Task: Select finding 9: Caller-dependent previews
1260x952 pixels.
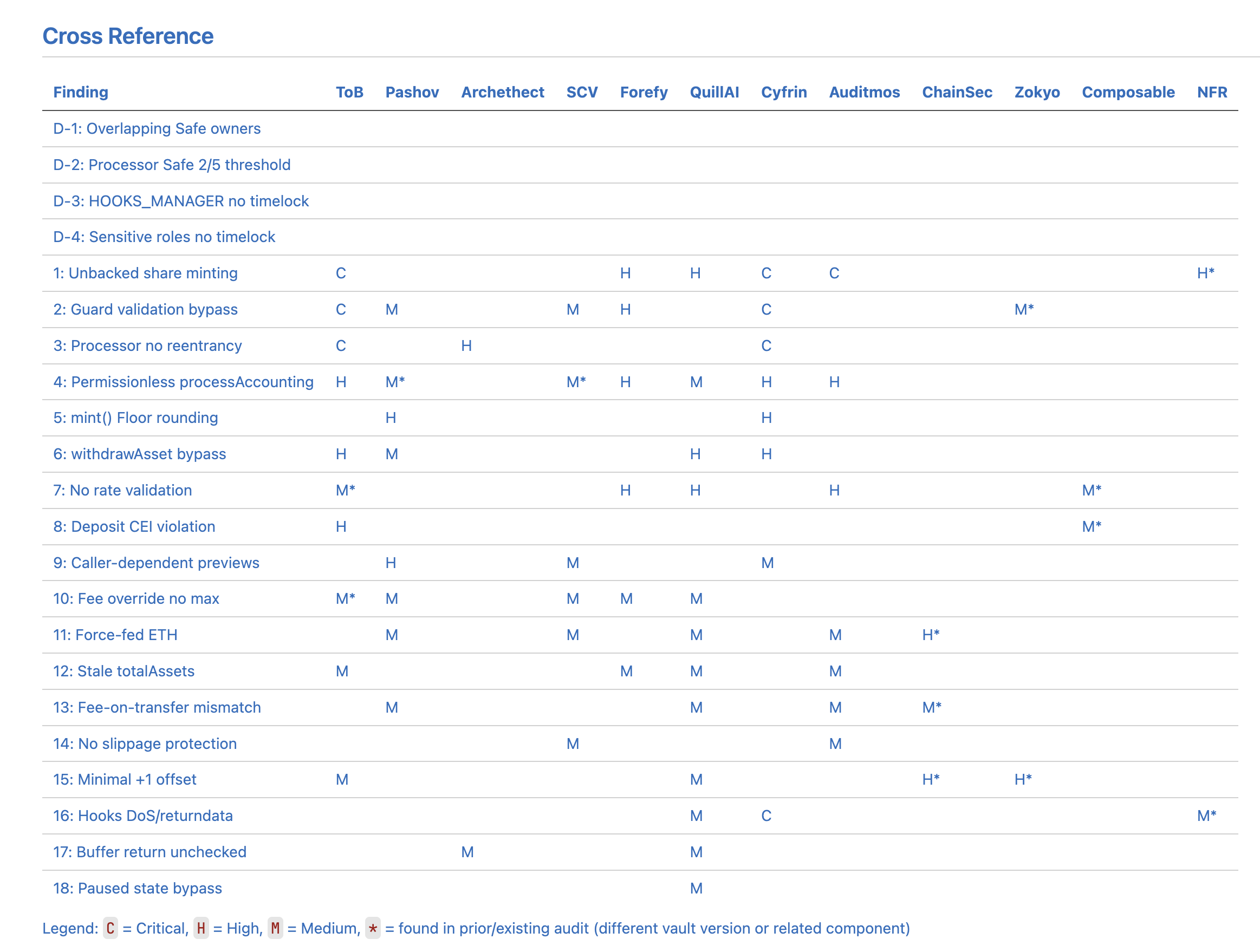Action: click(156, 563)
